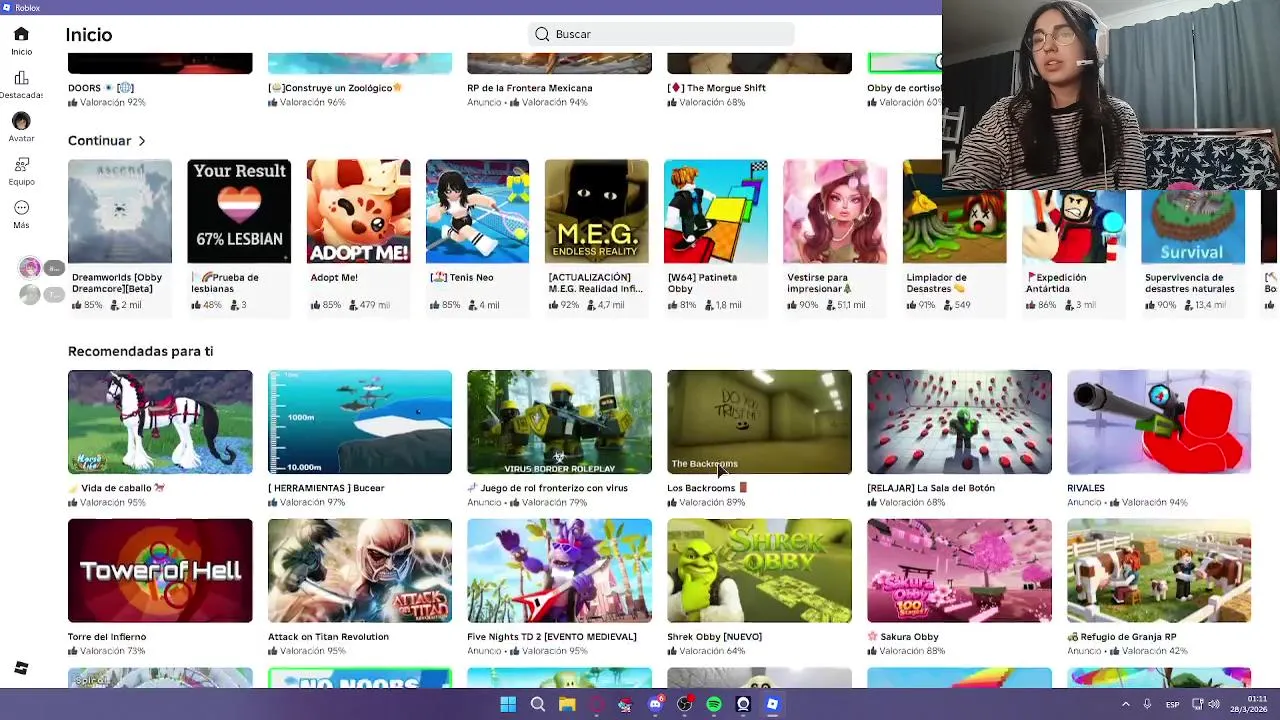Open the Roblox taskbar icon

(x=772, y=704)
